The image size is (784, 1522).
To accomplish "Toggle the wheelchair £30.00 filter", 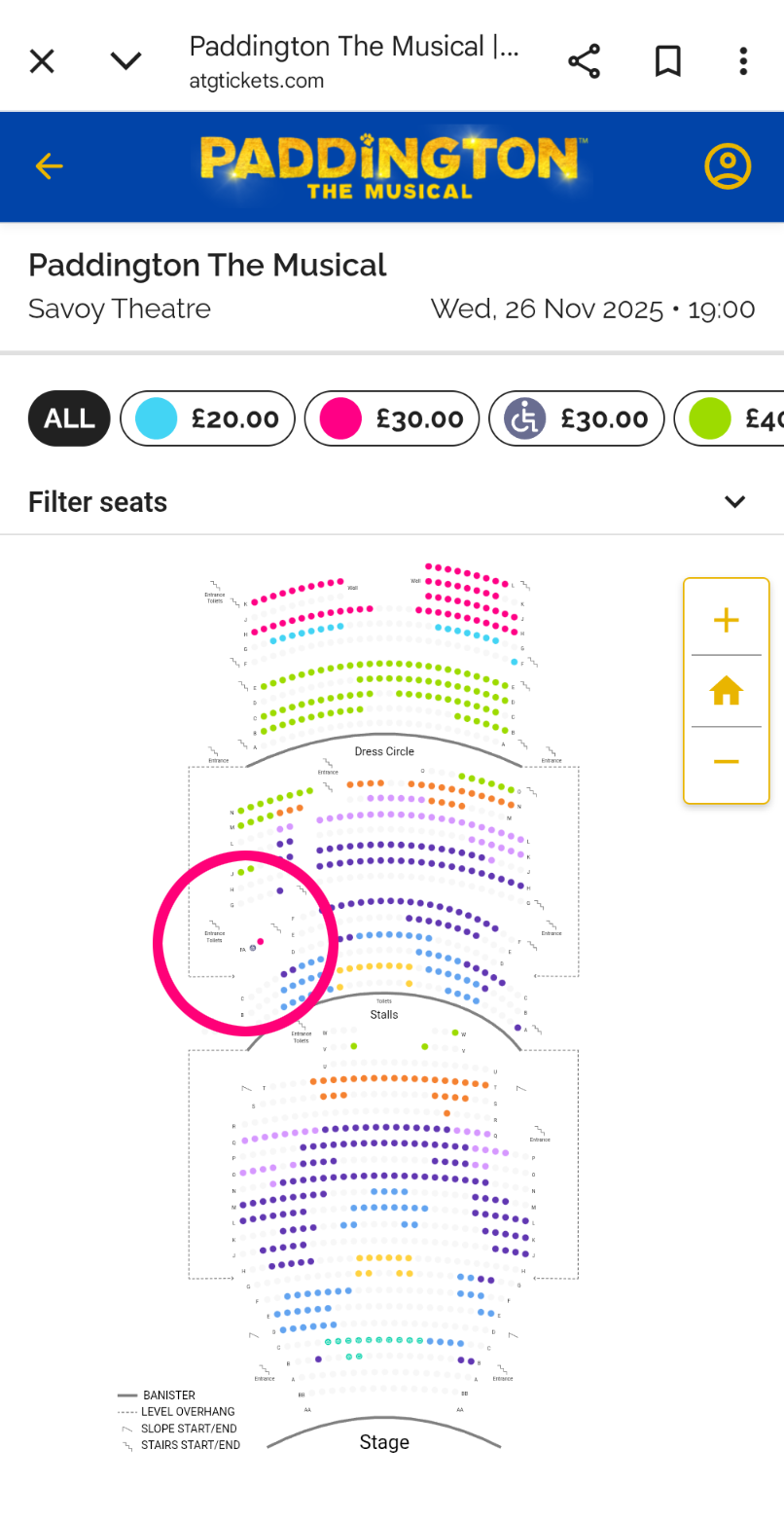I will tap(577, 418).
